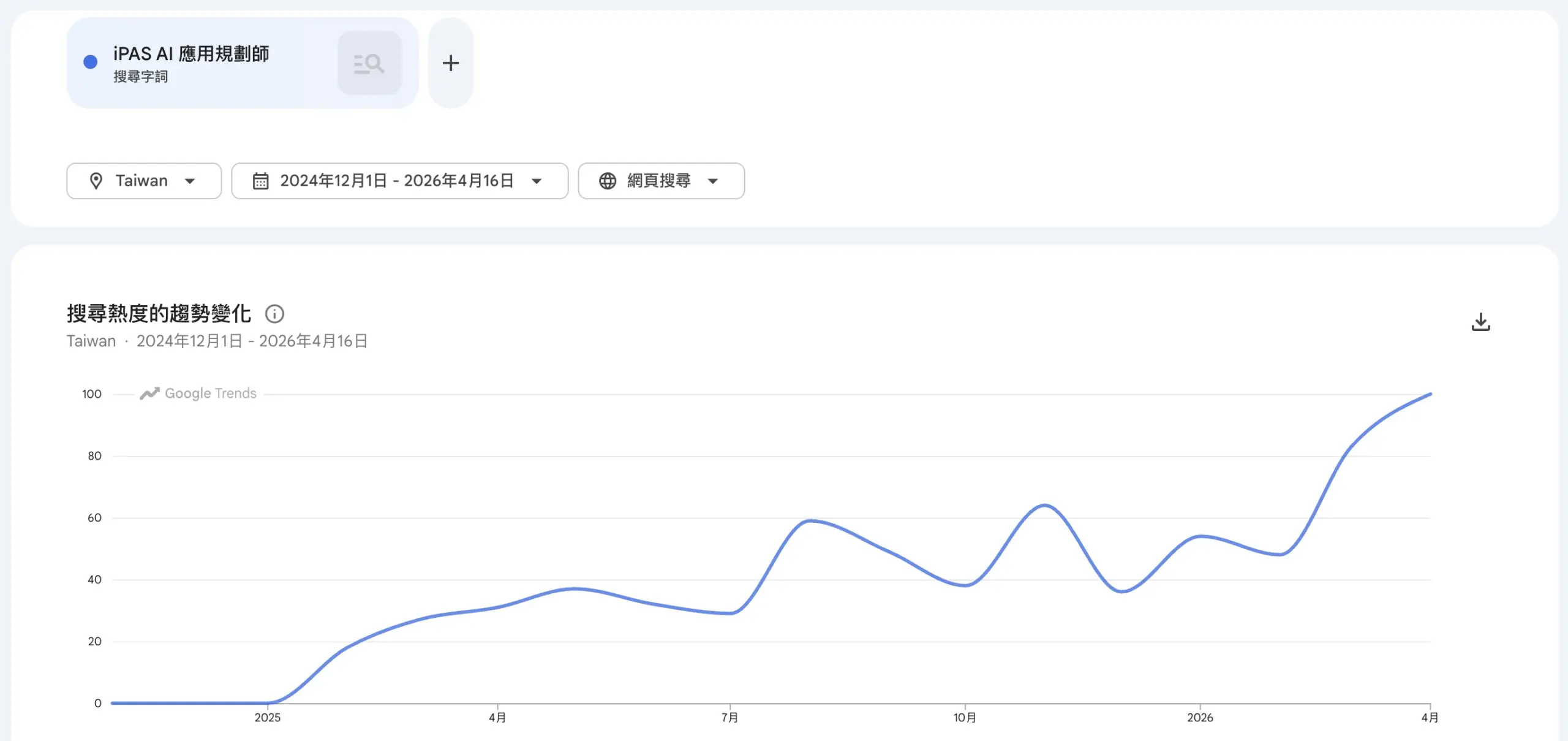
Task: Click the calendar icon in date filter
Action: 261,181
